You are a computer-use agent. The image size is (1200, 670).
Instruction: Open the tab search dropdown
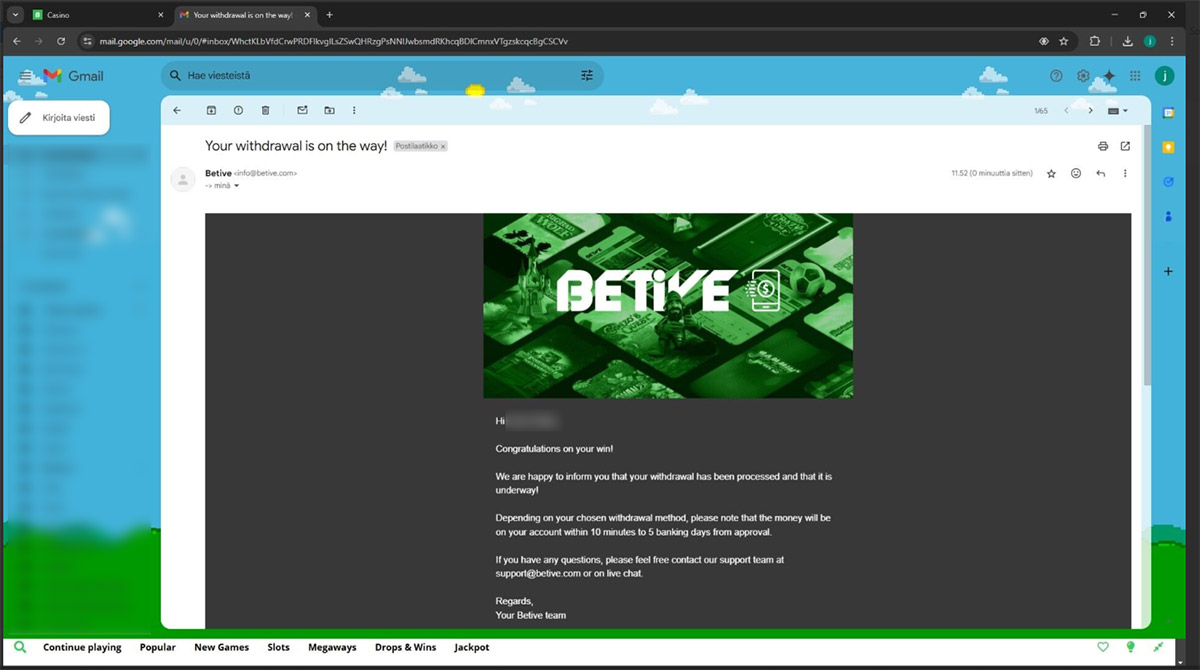pos(14,15)
